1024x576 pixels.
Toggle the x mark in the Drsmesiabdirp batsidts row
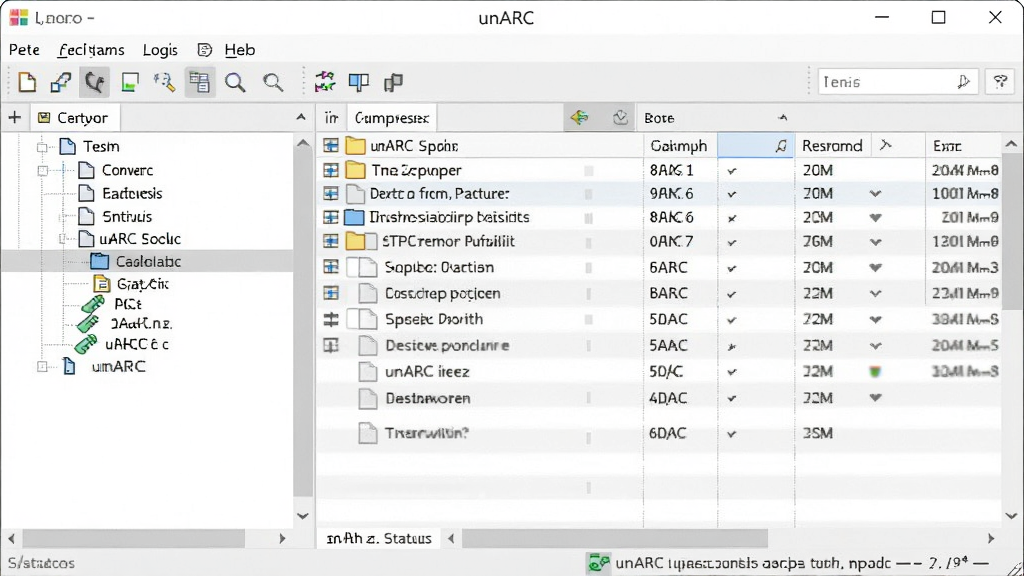pos(732,218)
